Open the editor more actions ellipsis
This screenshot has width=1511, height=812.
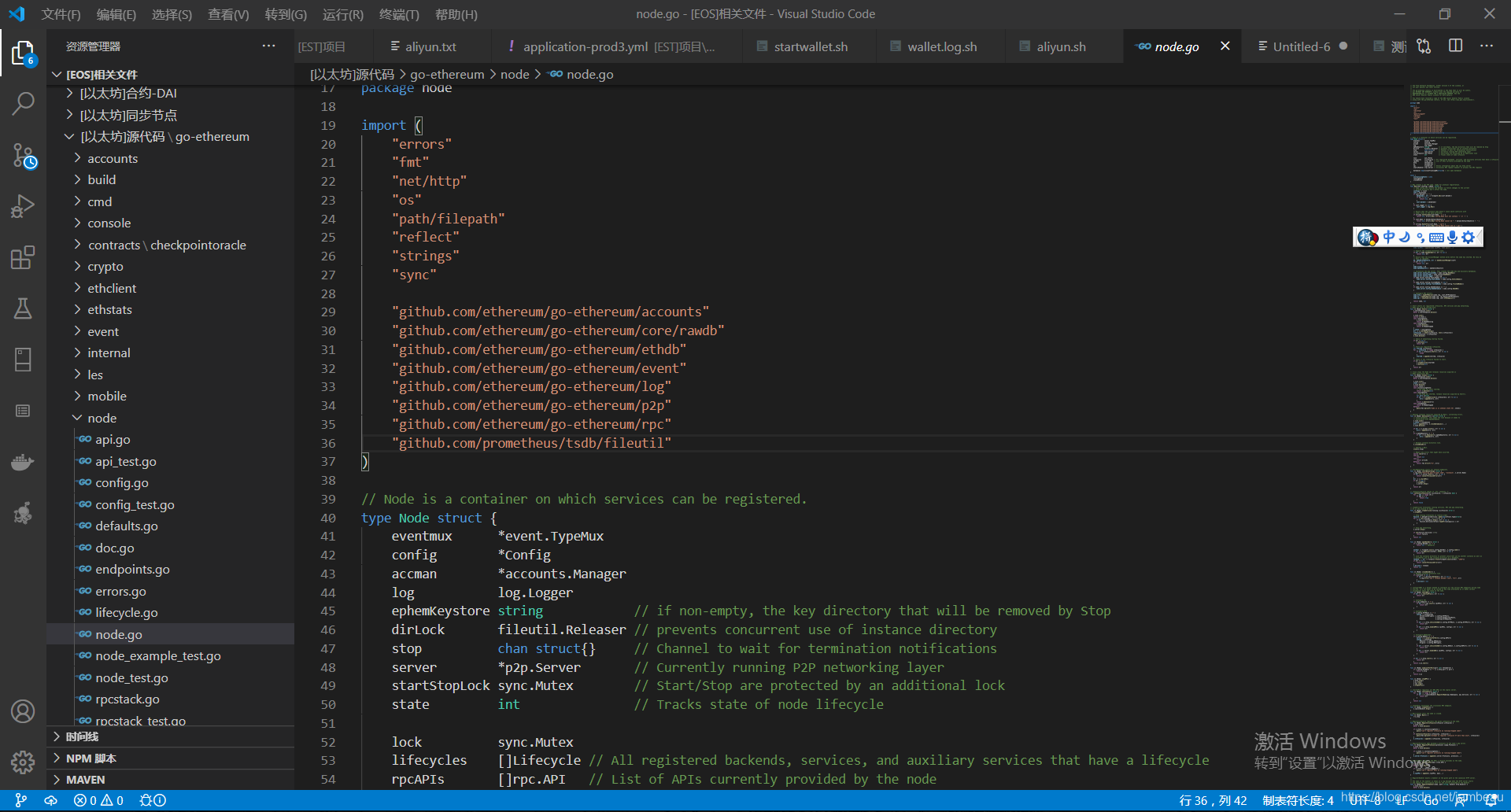tap(1487, 46)
